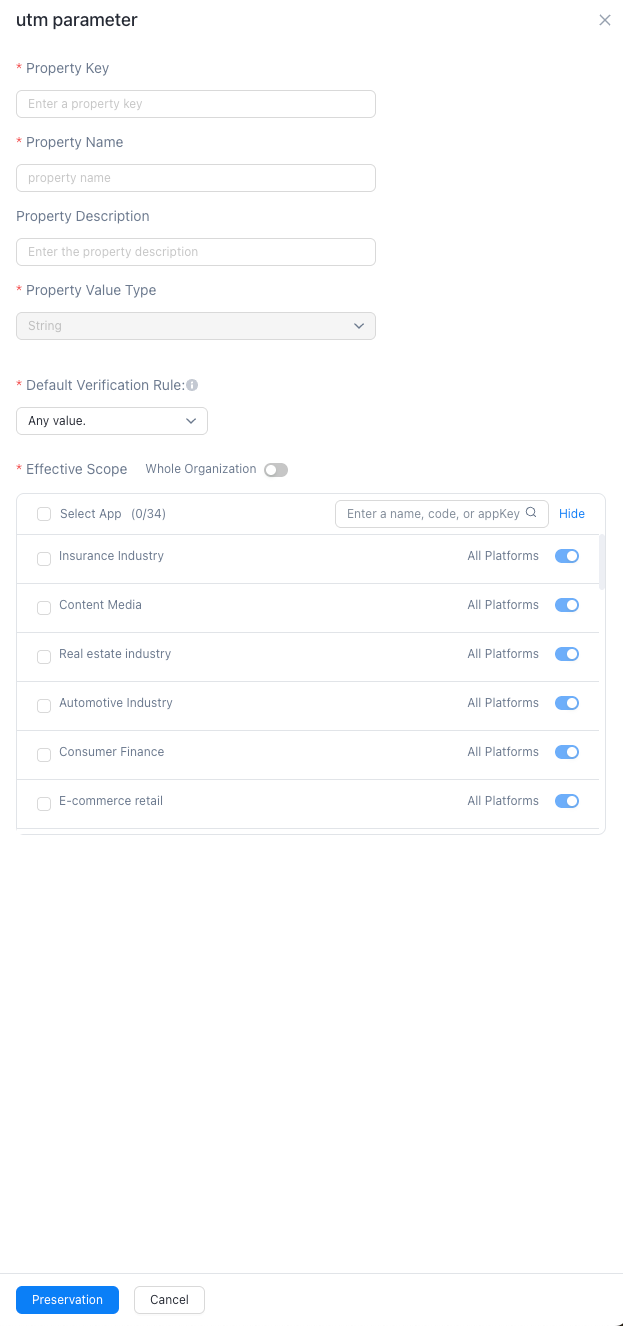Image resolution: width=623 pixels, height=1326 pixels.
Task: Close the utm parameter panel
Action: click(x=604, y=20)
